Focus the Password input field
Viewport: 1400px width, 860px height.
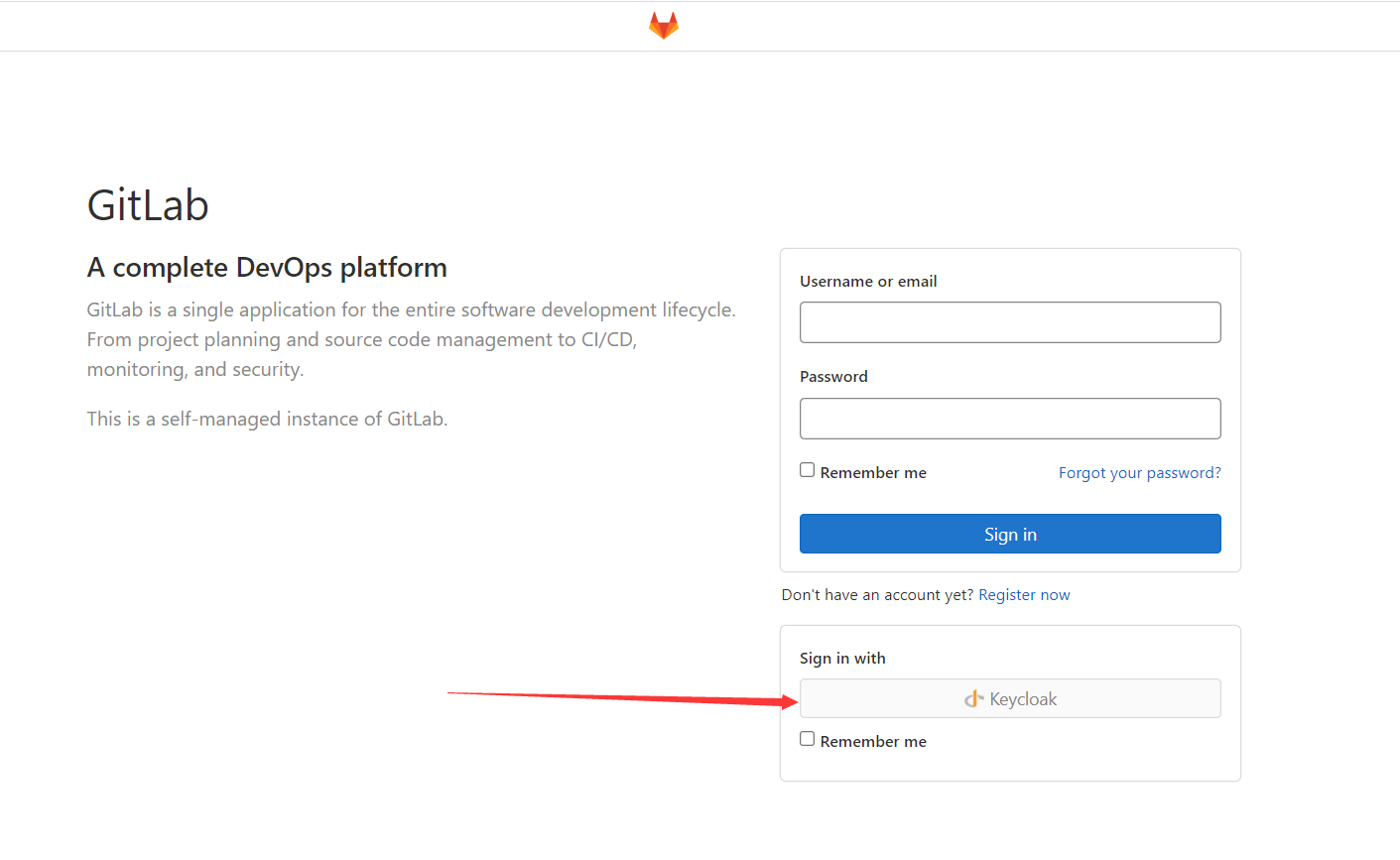tap(1010, 419)
